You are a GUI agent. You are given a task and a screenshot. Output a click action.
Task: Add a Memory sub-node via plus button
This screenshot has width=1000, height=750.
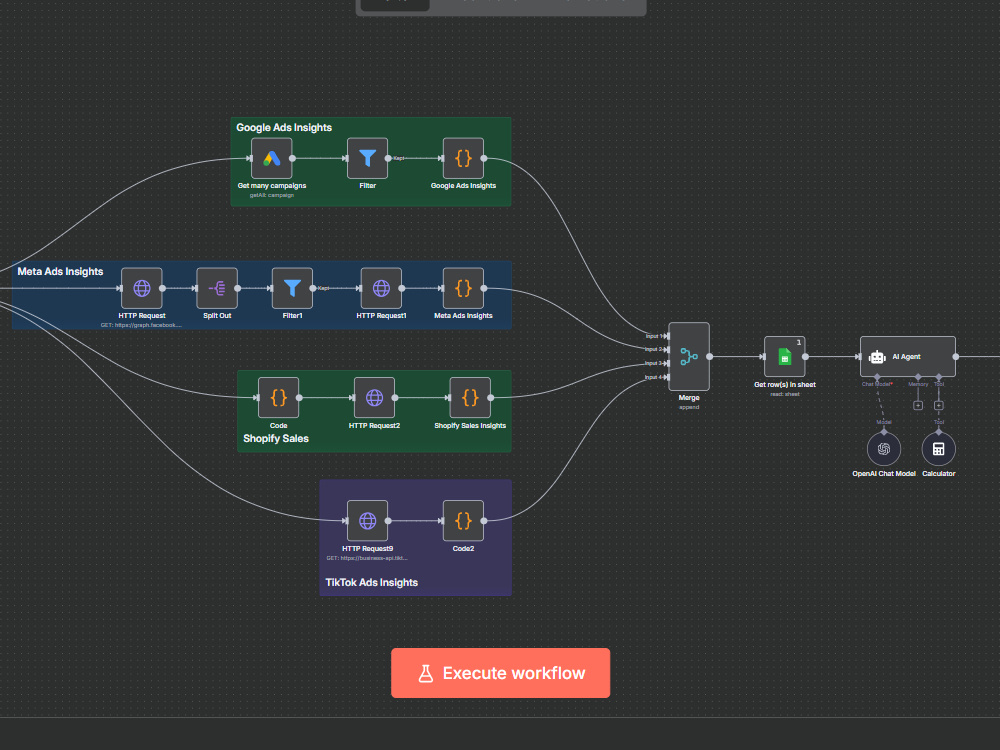[x=918, y=406]
